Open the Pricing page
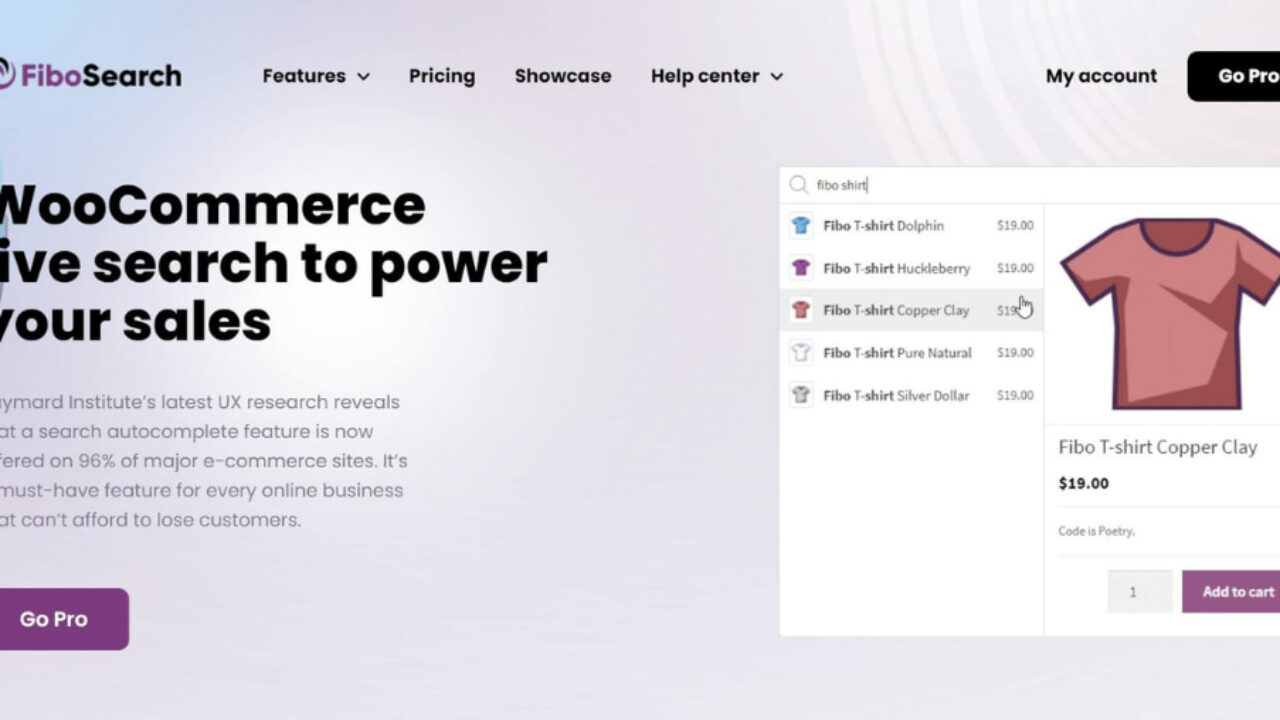 442,76
